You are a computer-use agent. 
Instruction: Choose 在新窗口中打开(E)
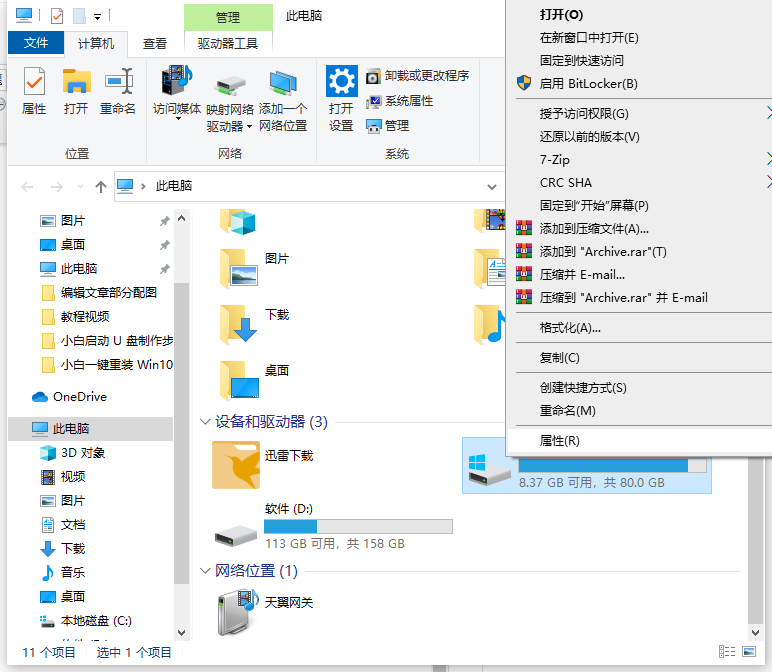tap(640, 38)
